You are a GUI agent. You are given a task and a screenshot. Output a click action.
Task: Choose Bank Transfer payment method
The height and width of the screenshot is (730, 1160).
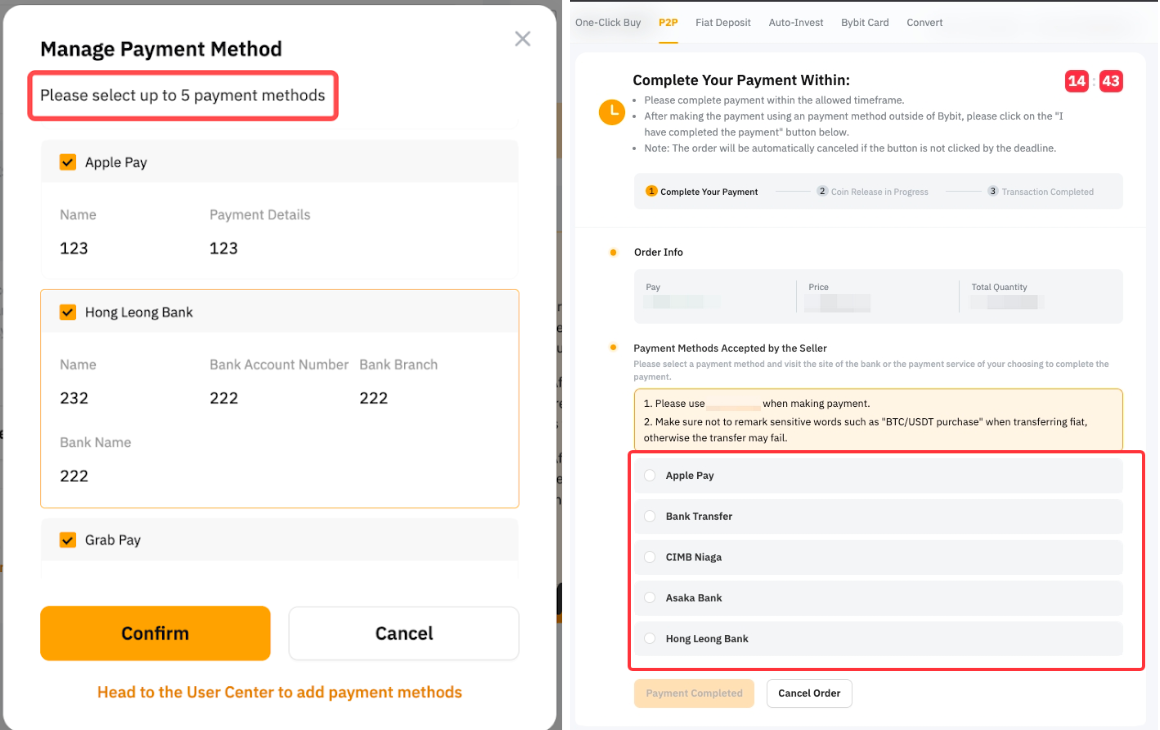(651, 517)
